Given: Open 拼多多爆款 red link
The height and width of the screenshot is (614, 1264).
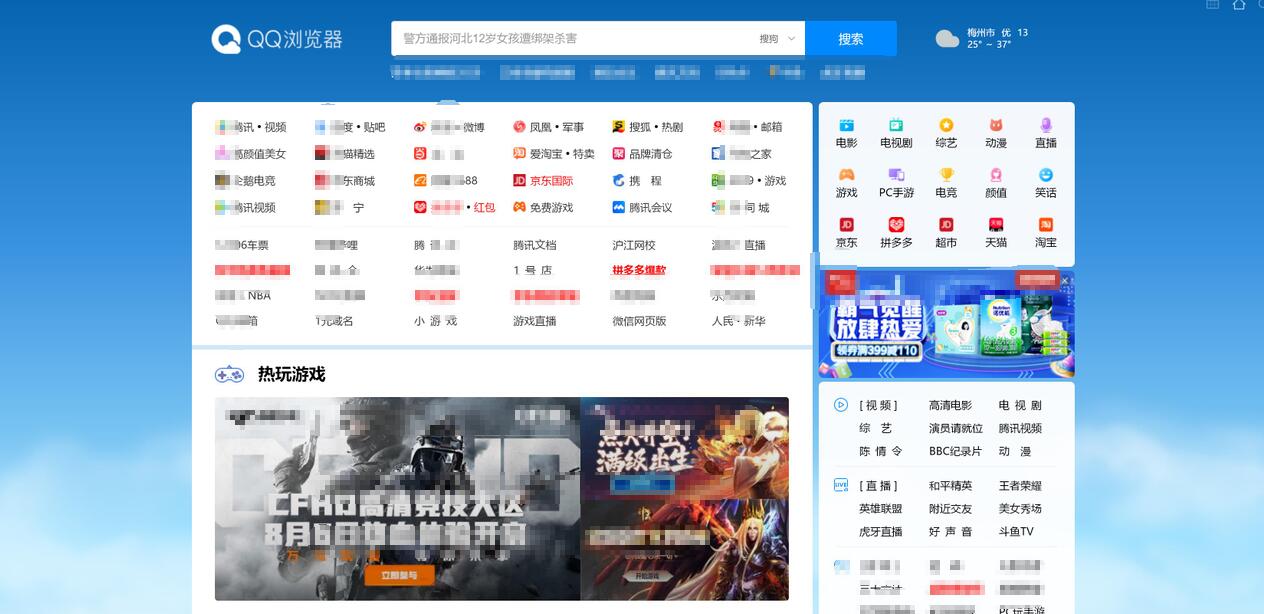Looking at the screenshot, I should [639, 270].
